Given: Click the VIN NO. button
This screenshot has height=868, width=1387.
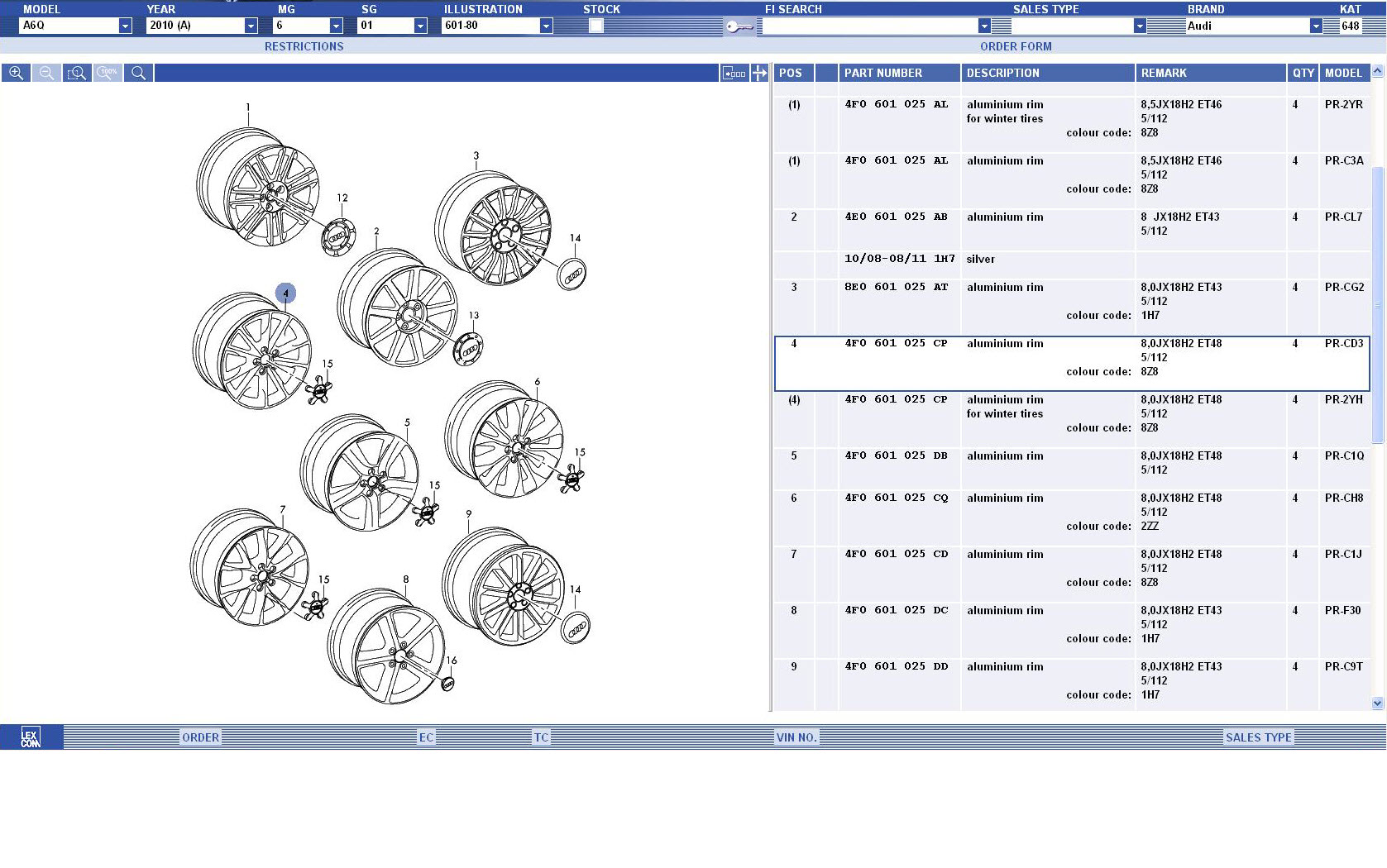Looking at the screenshot, I should tap(796, 737).
